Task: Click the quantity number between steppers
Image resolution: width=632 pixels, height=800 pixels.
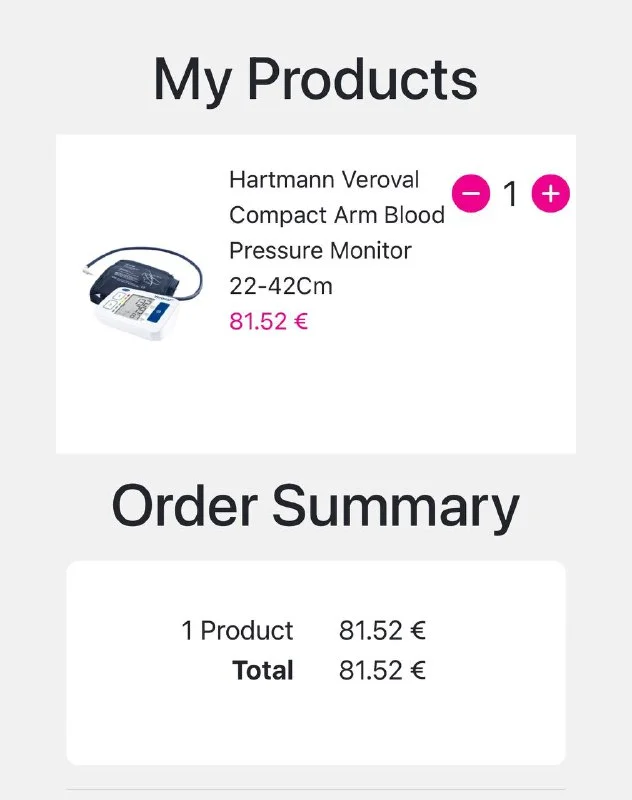Action: point(510,194)
